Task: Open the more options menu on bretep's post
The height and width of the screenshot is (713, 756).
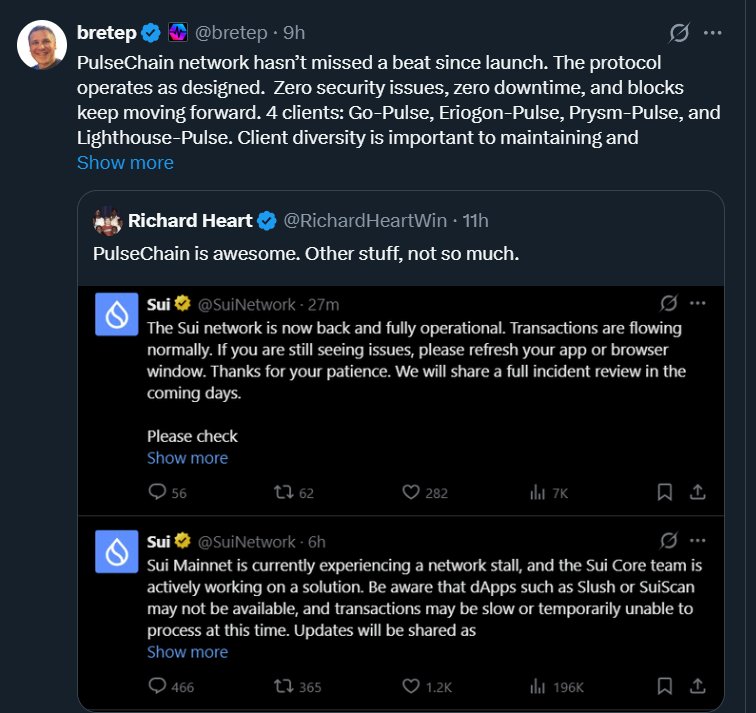Action: [x=712, y=33]
